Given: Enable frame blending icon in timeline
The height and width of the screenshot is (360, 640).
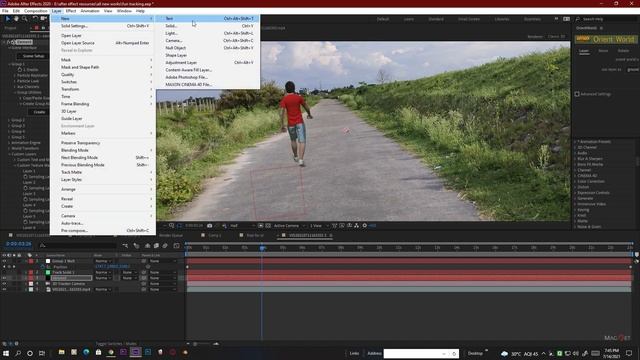Looking at the screenshot, I should 156,246.
